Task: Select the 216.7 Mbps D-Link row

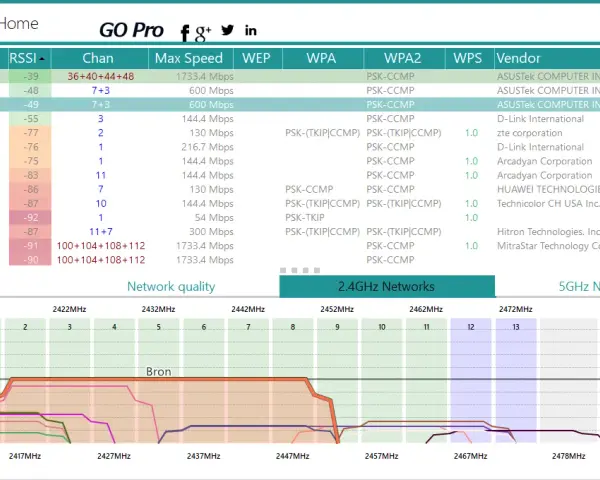Action: tap(300, 147)
